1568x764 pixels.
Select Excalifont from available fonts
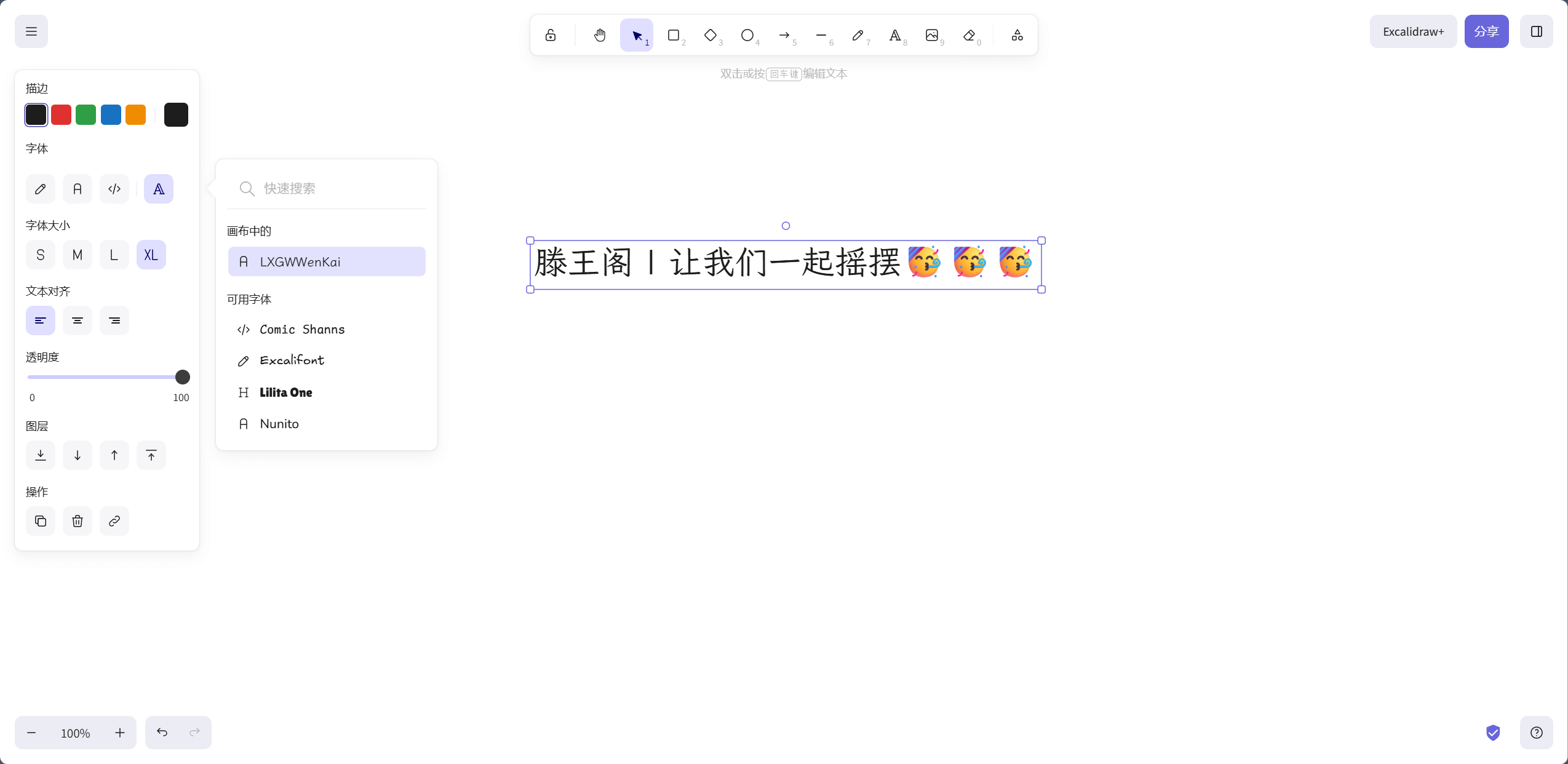click(x=292, y=360)
